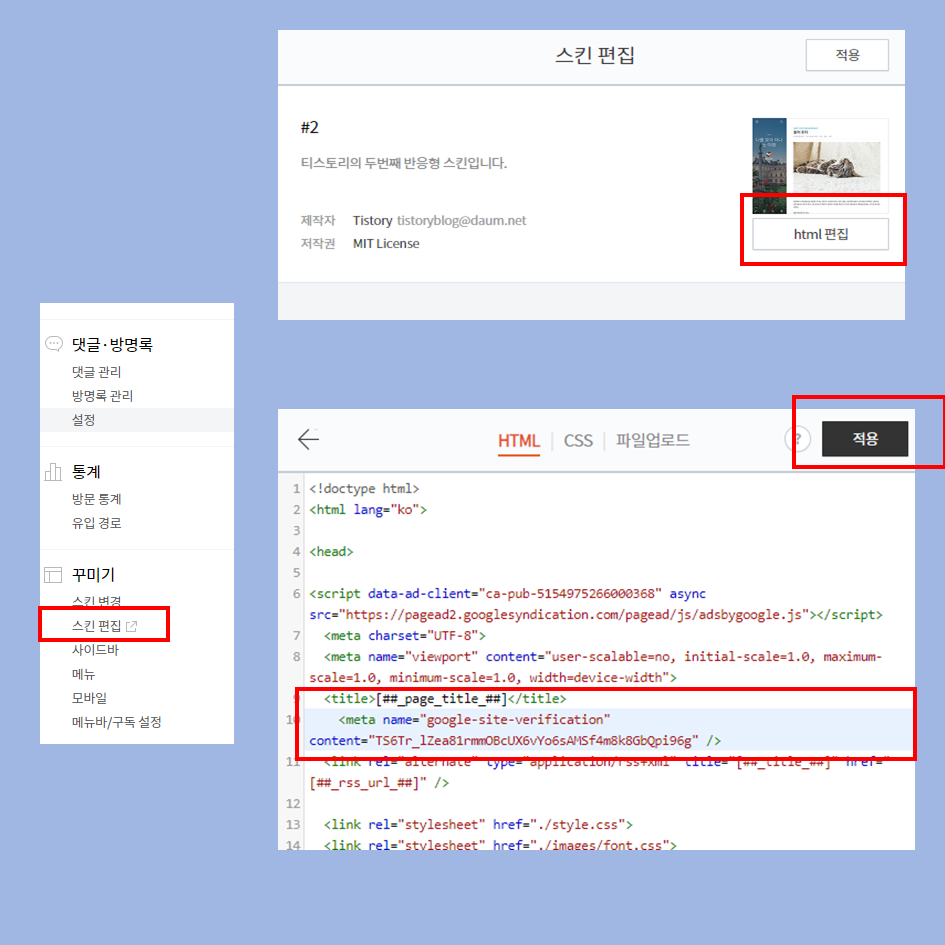Click the Tistory author name

[372, 221]
